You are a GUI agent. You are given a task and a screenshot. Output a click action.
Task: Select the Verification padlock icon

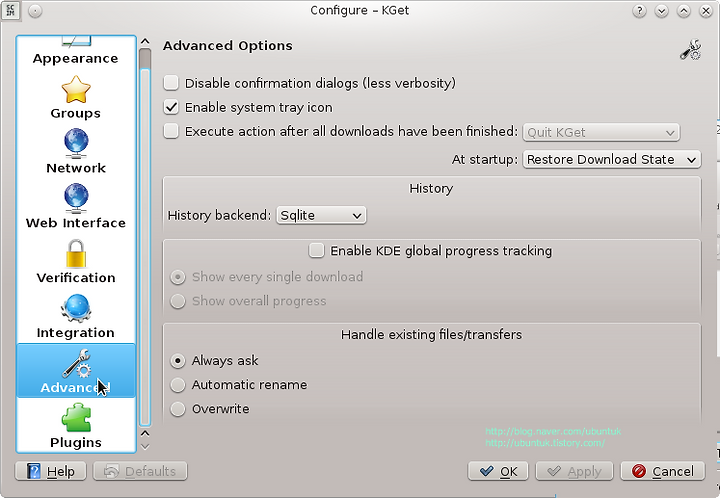click(76, 253)
